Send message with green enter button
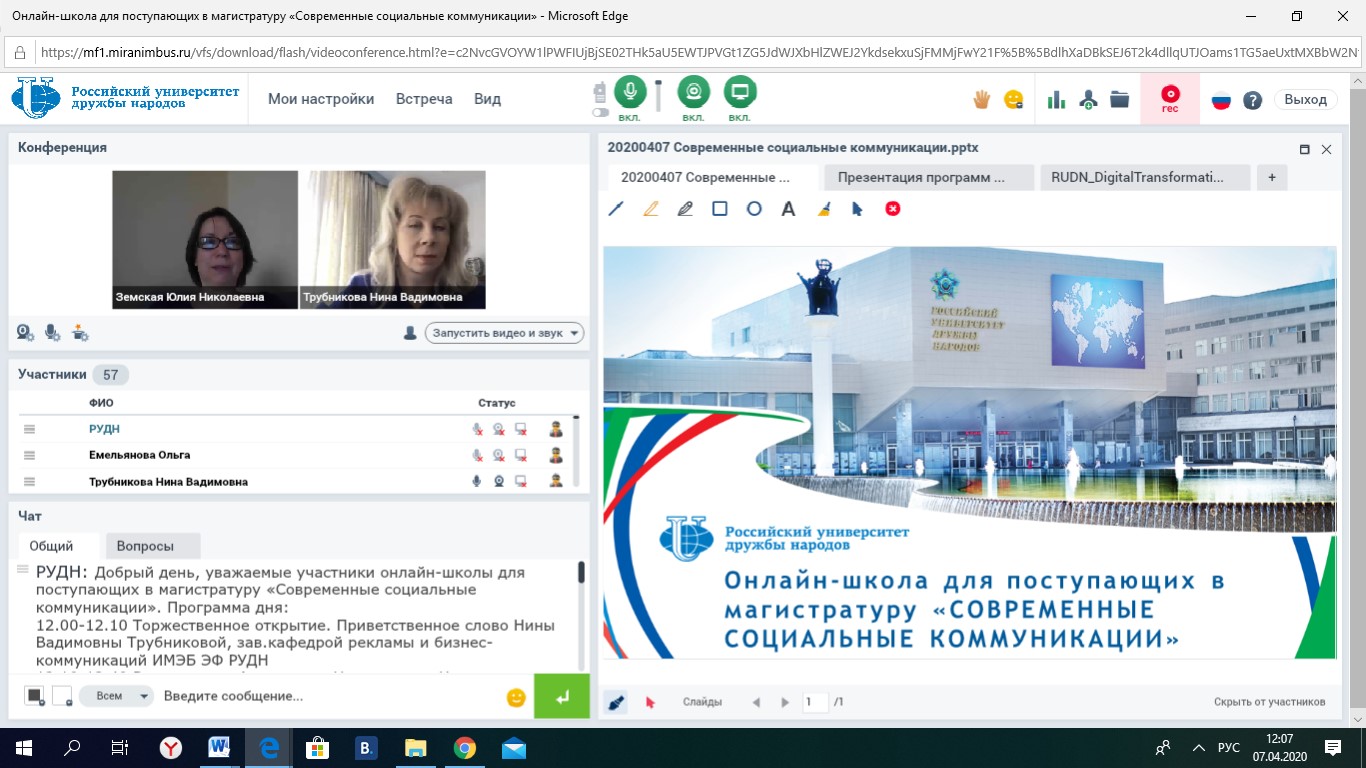The image size is (1366, 768). (561, 696)
